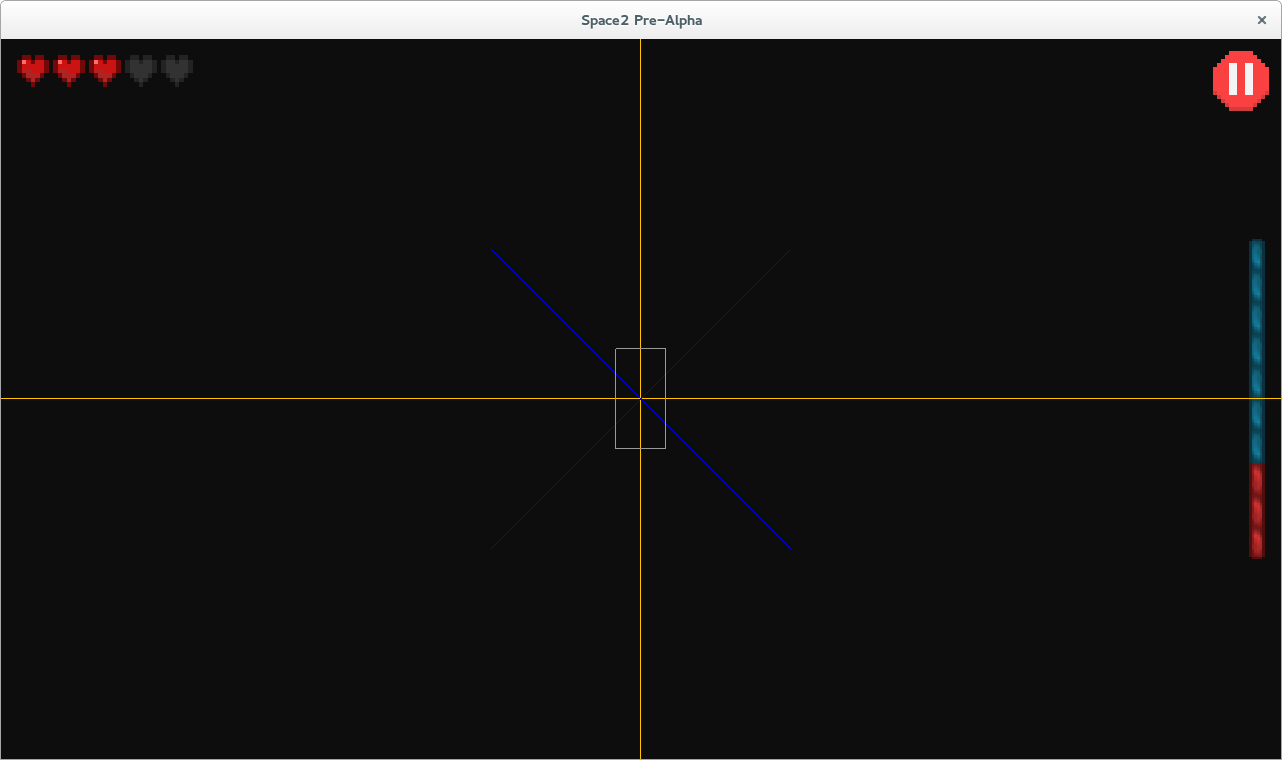The image size is (1282, 760).
Task: Close the Space2 Pre-Alpha window
Action: 1262,20
